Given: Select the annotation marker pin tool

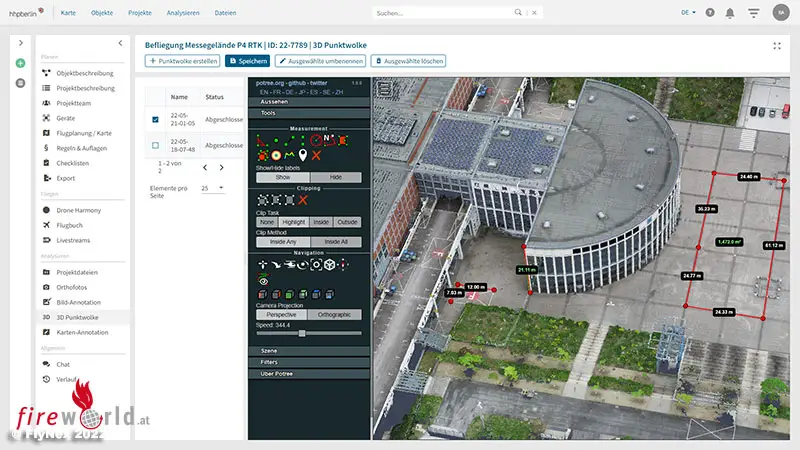Looking at the screenshot, I should (x=302, y=157).
